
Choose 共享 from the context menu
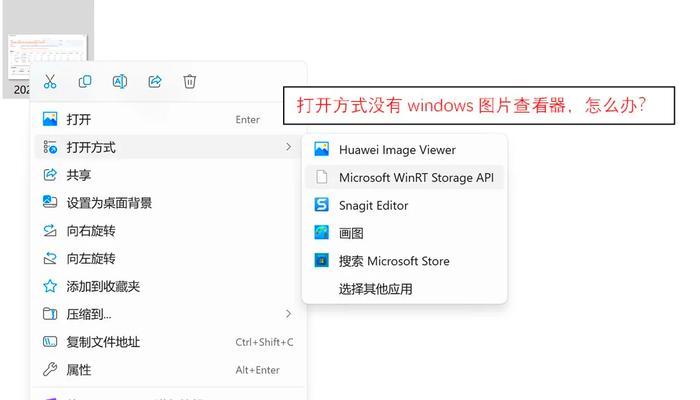point(166,175)
